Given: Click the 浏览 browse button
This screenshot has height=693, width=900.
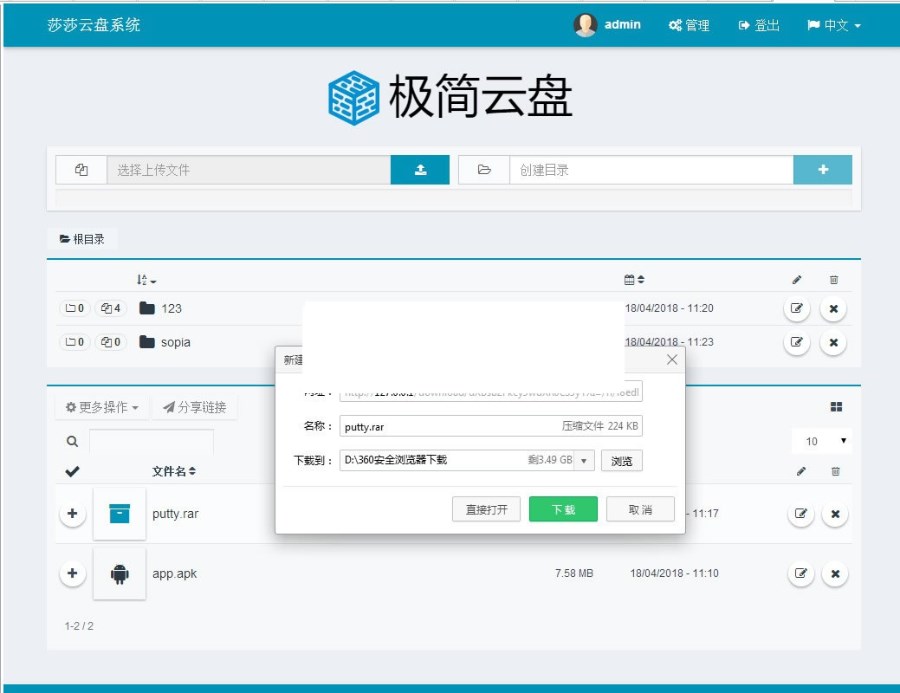Looking at the screenshot, I should pos(622,460).
